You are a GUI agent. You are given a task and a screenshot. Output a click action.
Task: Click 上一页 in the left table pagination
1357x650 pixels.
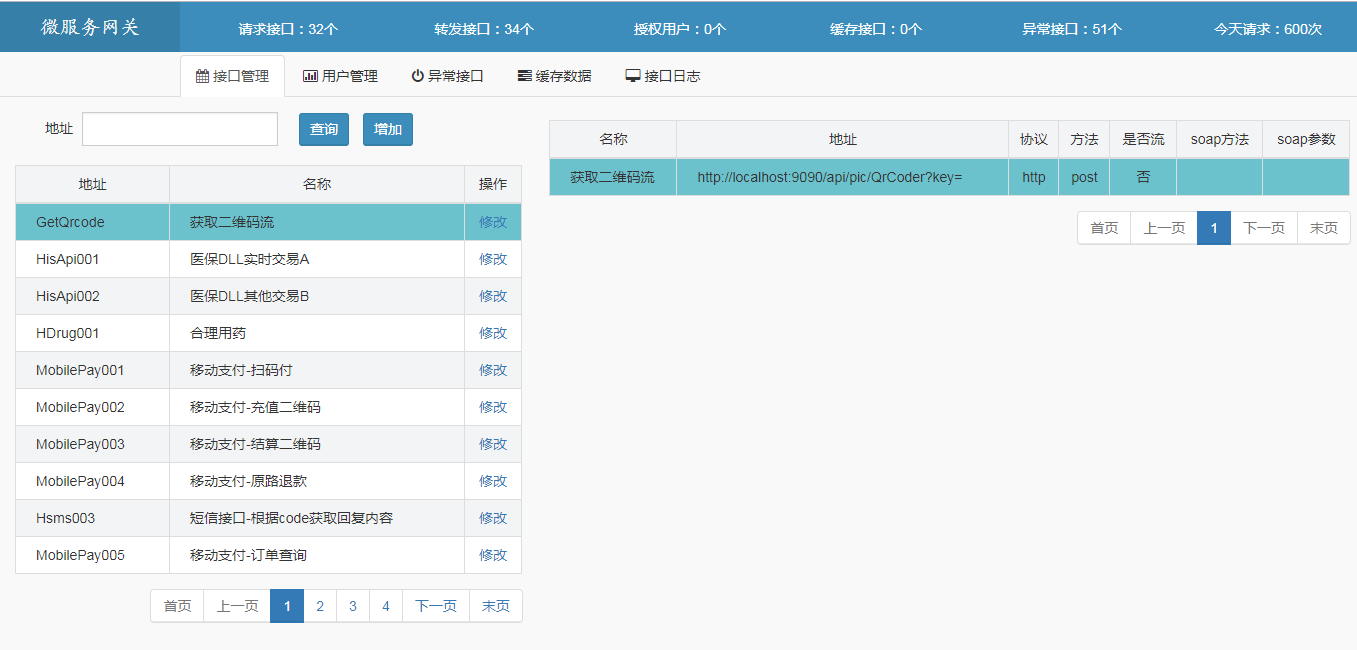[237, 606]
